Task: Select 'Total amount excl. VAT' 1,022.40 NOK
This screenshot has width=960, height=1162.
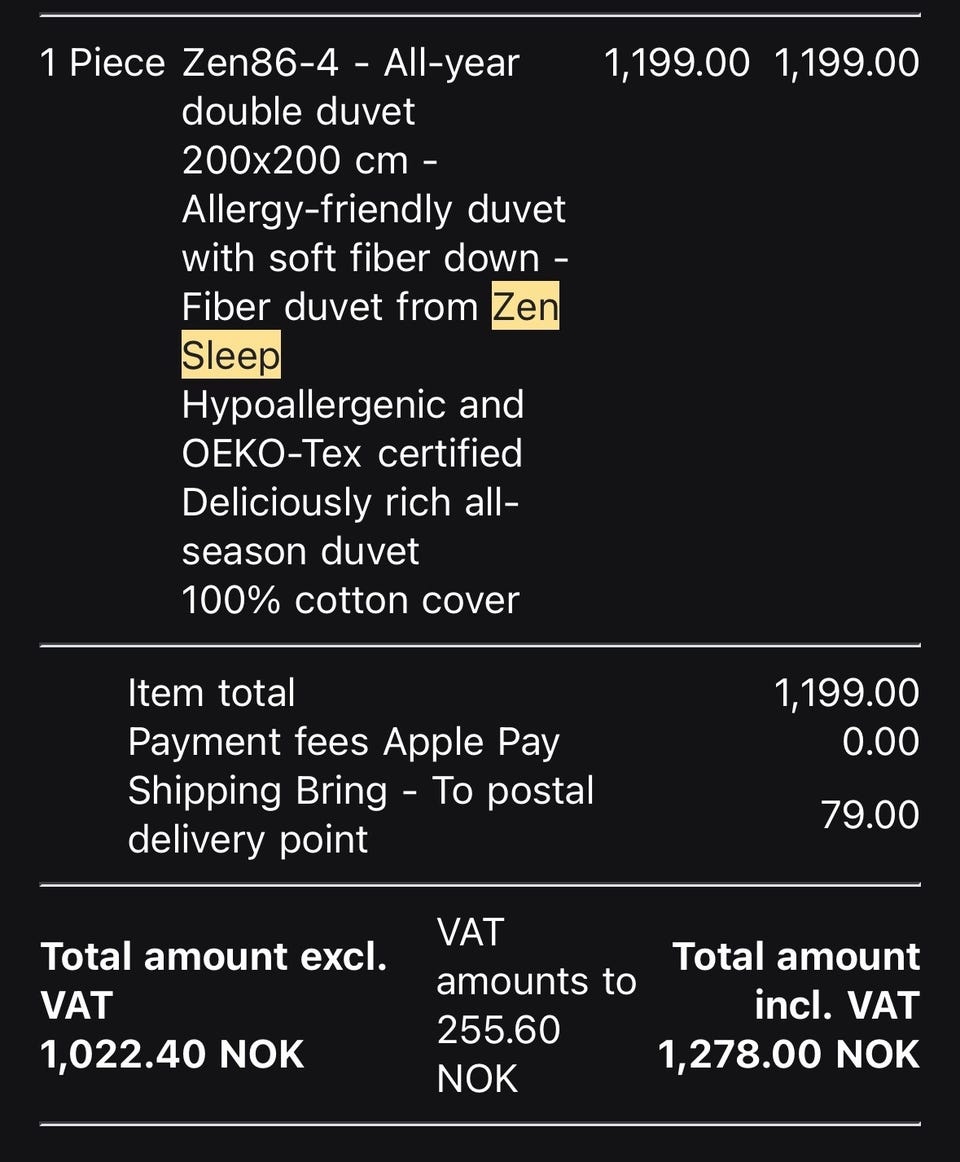Action: pyautogui.click(x=214, y=1005)
